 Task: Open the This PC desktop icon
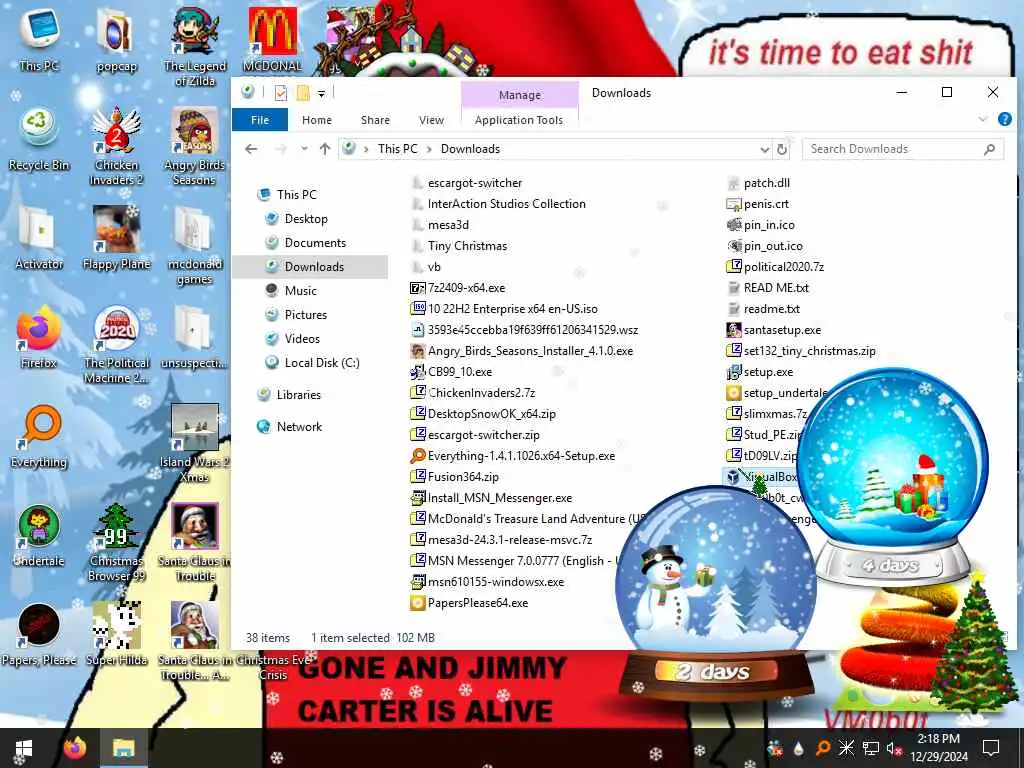tap(39, 38)
